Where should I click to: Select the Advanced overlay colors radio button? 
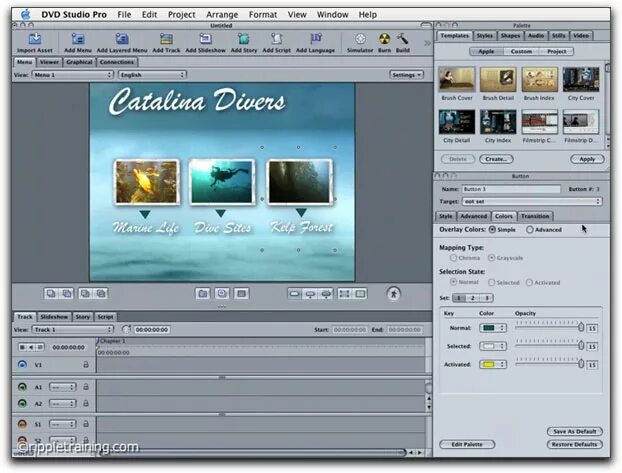pos(530,229)
